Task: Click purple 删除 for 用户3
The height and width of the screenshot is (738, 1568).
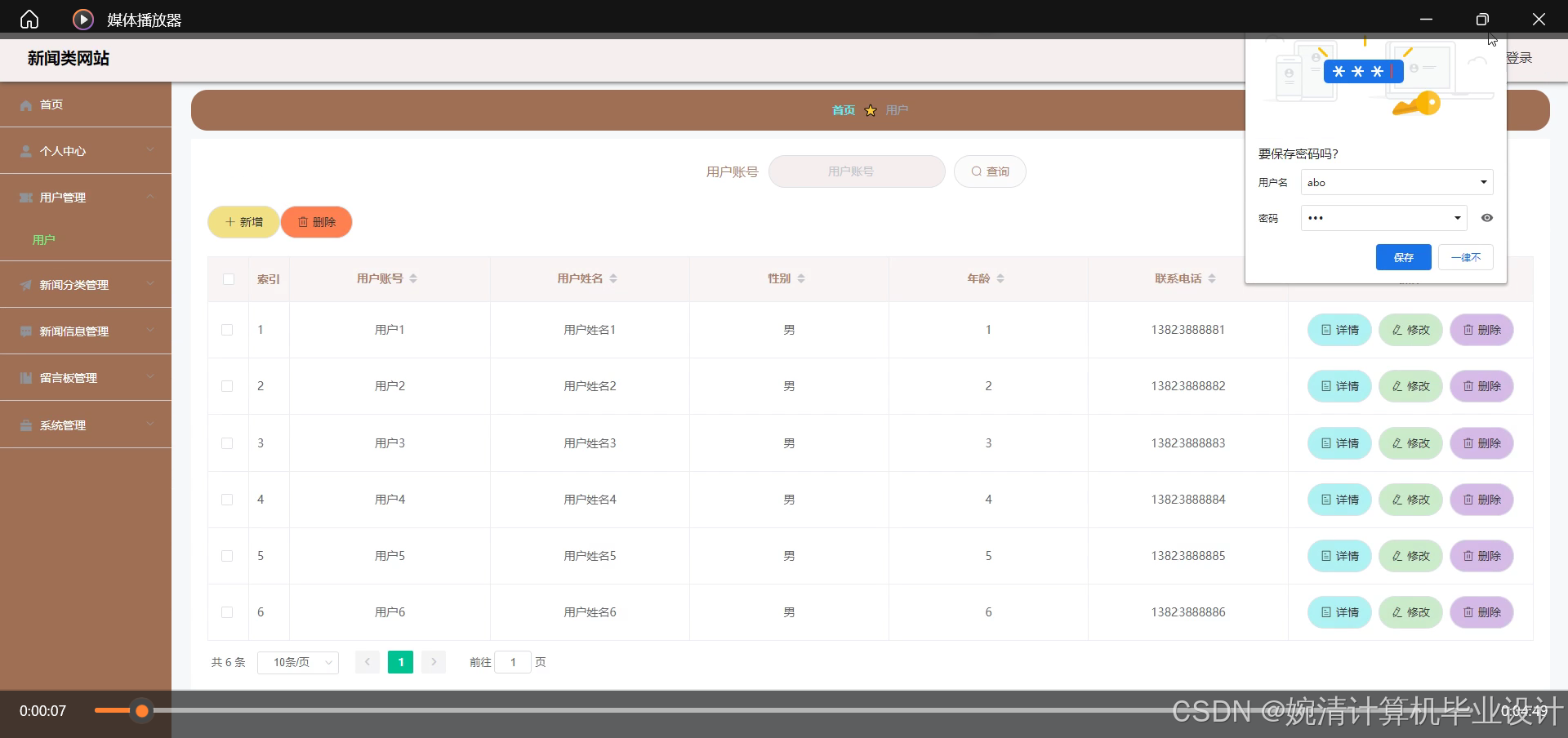Action: click(1481, 443)
